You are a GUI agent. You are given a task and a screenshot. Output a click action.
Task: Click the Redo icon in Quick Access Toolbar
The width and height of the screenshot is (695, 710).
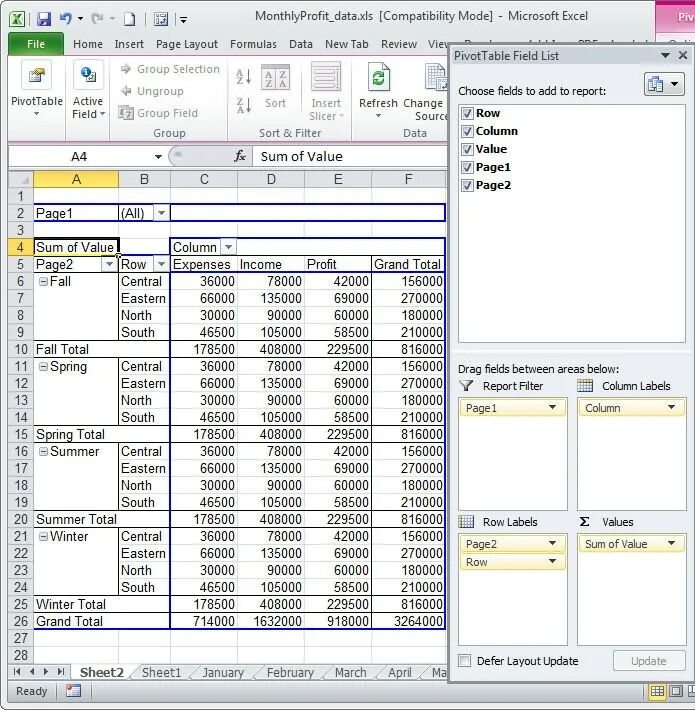(97, 19)
